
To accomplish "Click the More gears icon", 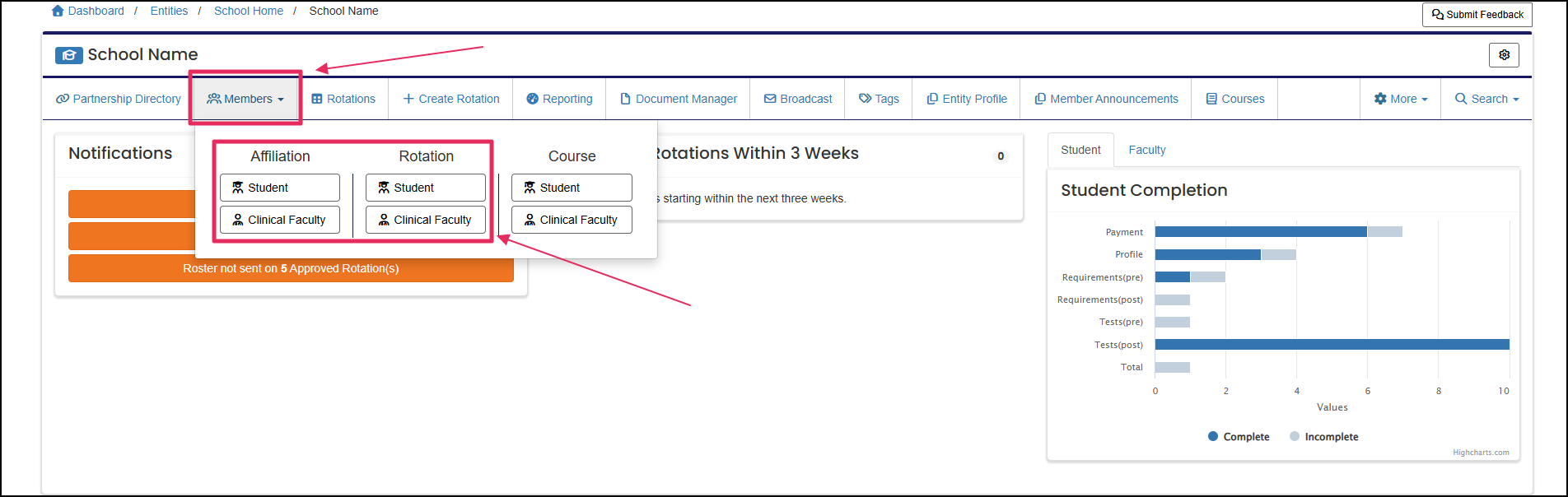I will coord(1380,99).
